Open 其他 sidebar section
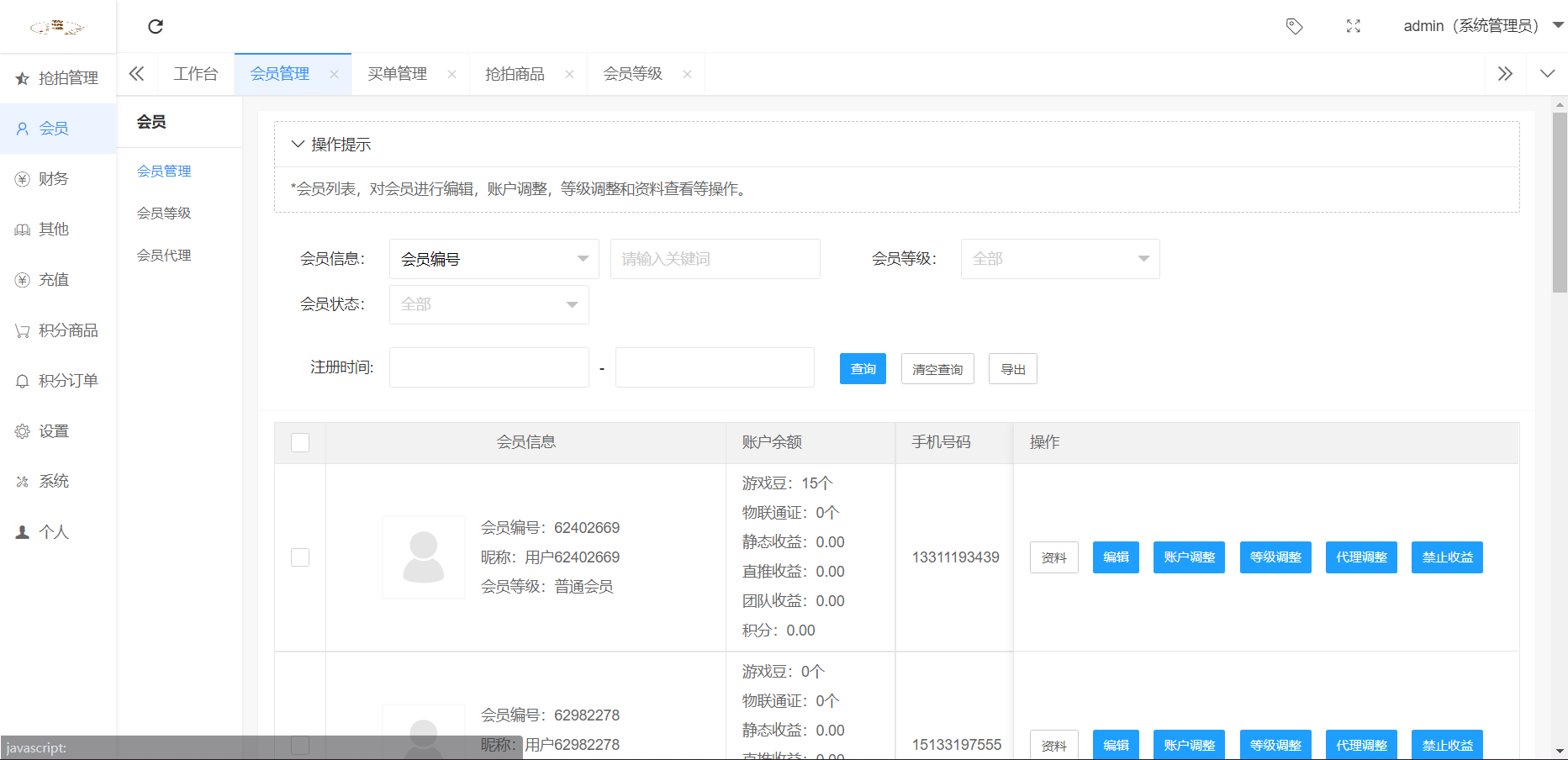 58,230
